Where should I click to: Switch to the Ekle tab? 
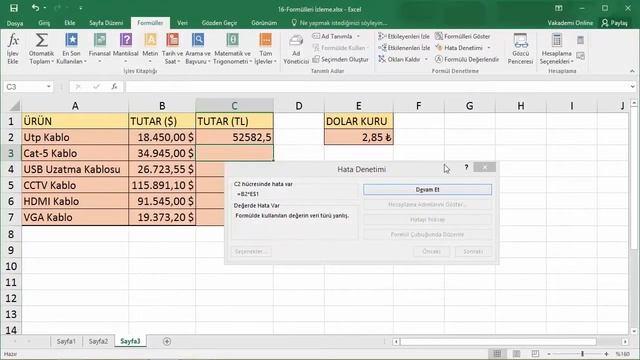click(x=69, y=23)
